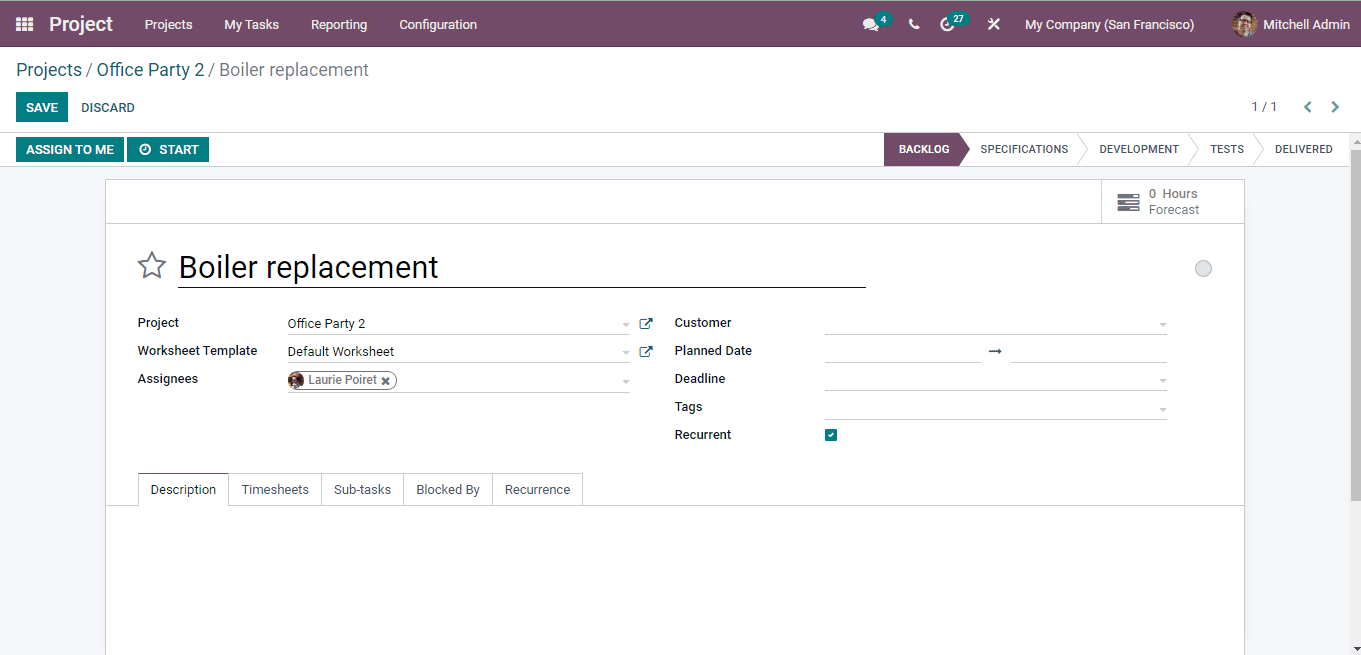Image resolution: width=1361 pixels, height=655 pixels.
Task: Switch to the Timesheets tab
Action: (x=274, y=489)
